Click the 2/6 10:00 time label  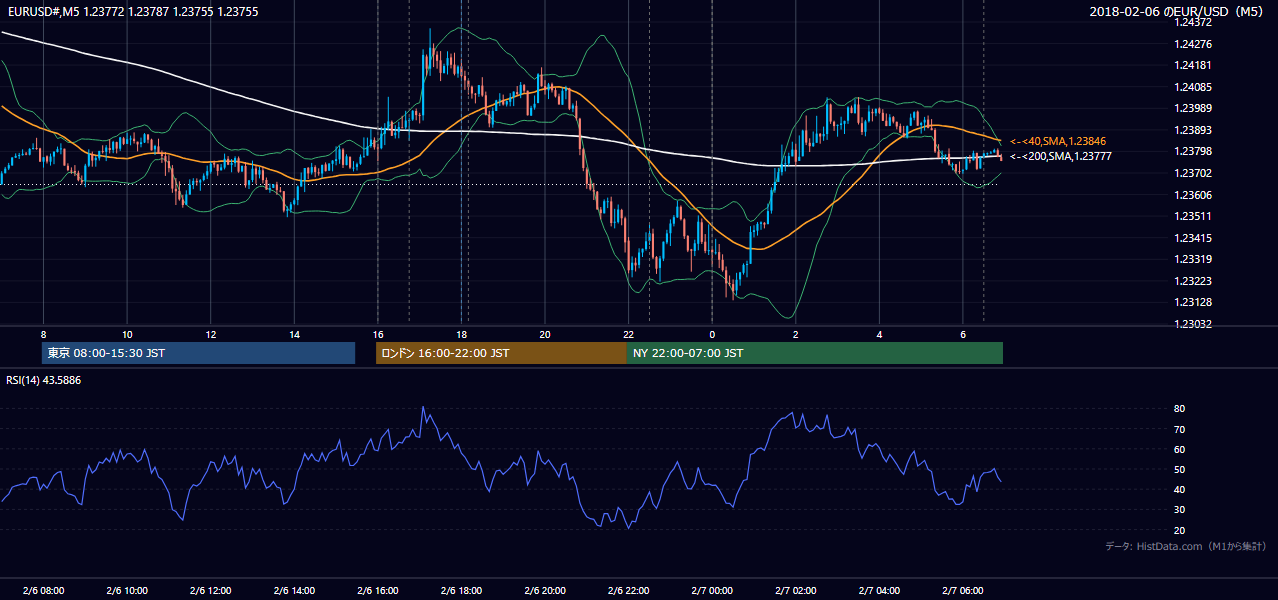pyautogui.click(x=127, y=590)
